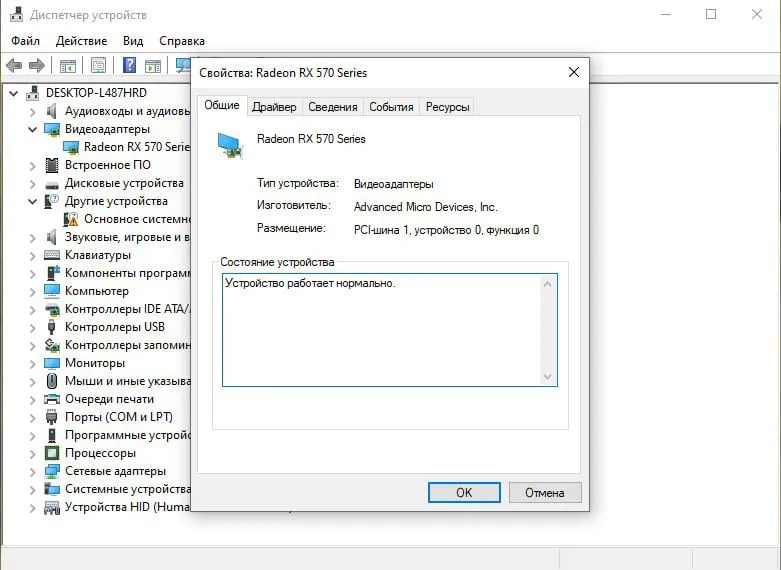The height and width of the screenshot is (570, 781).
Task: Click the Аудиовходы speaker icon
Action: pos(51,111)
